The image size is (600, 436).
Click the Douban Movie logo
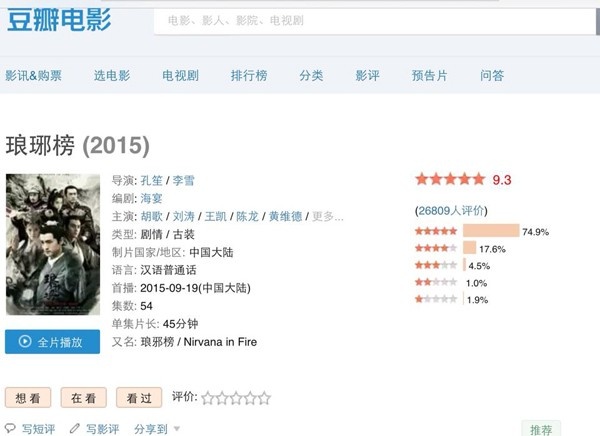coord(59,20)
